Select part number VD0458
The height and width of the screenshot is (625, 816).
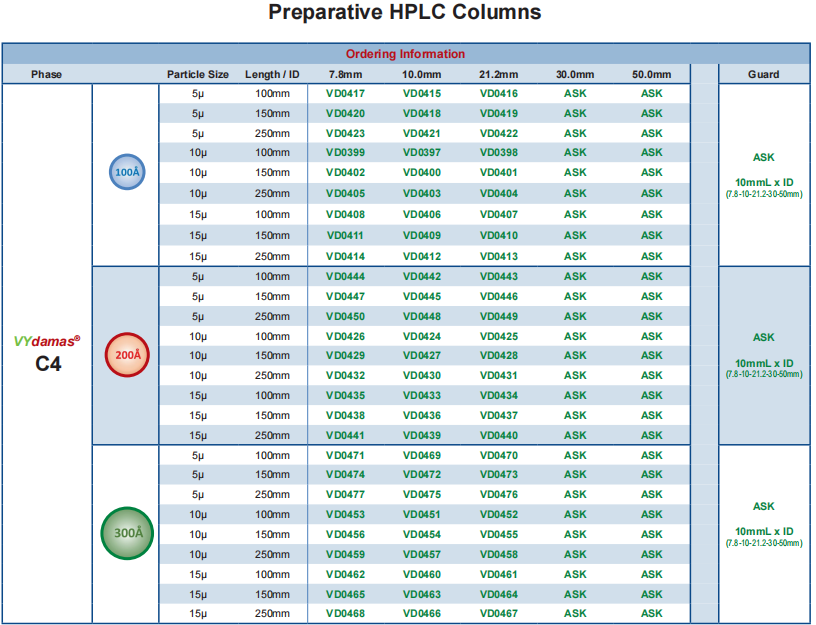coord(499,554)
